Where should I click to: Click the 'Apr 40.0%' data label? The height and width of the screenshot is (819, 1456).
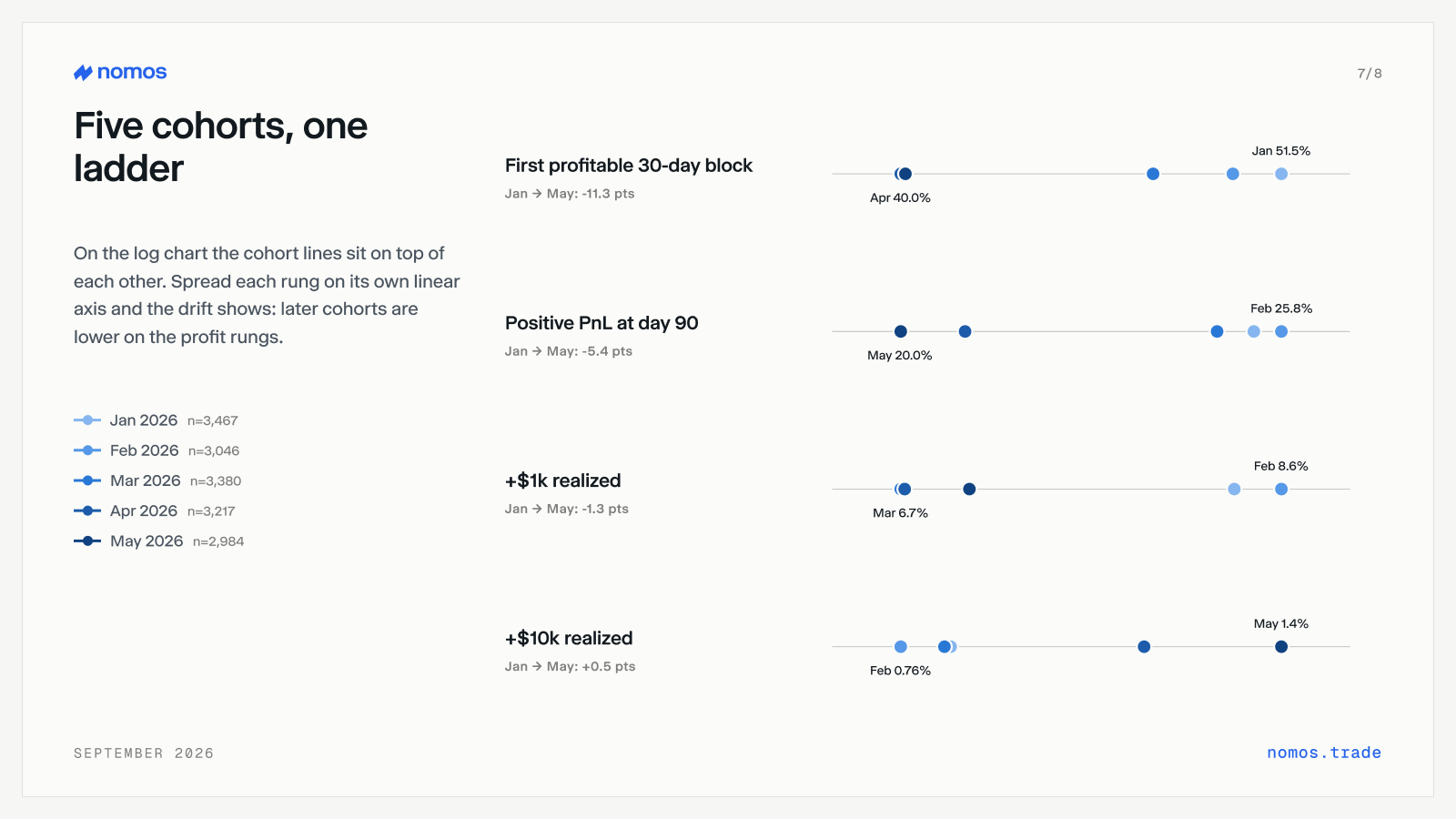pyautogui.click(x=900, y=197)
